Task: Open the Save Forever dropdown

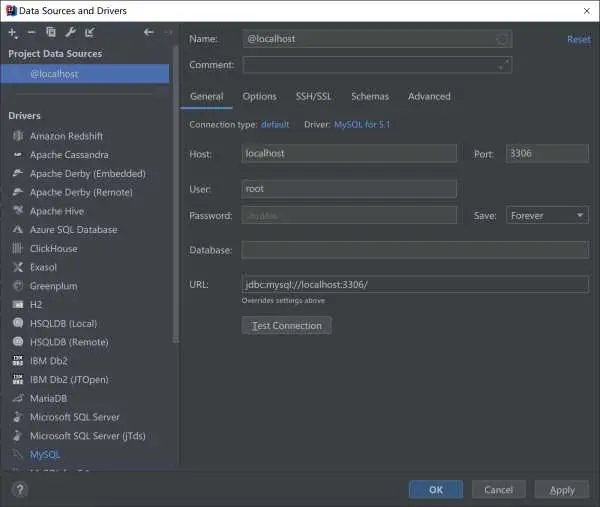Action: 547,215
